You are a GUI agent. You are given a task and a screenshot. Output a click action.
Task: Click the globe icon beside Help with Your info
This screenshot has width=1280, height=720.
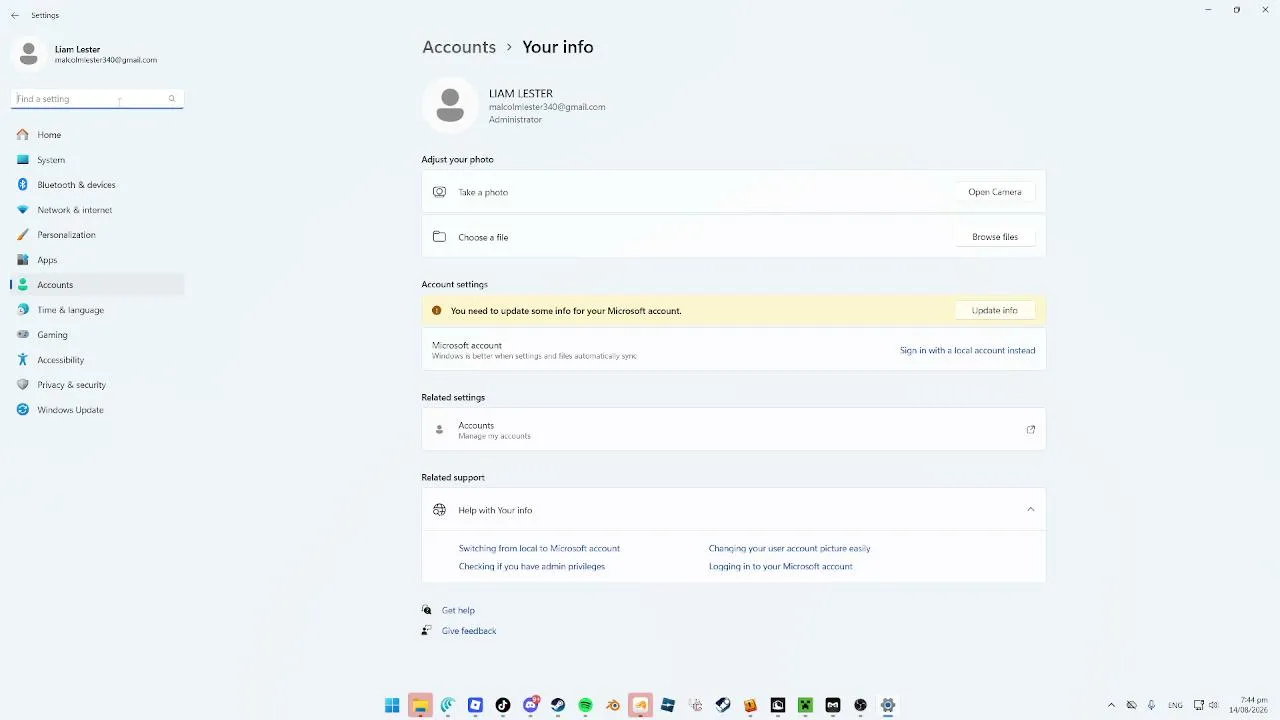(439, 510)
